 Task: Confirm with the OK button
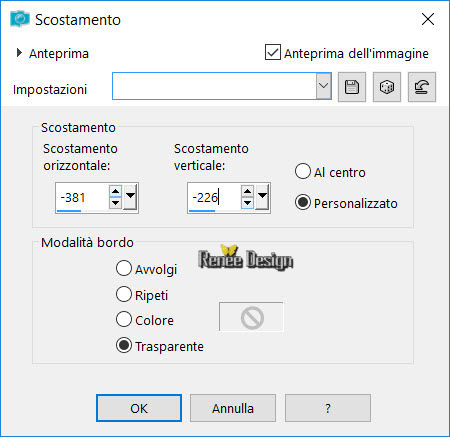pos(139,408)
